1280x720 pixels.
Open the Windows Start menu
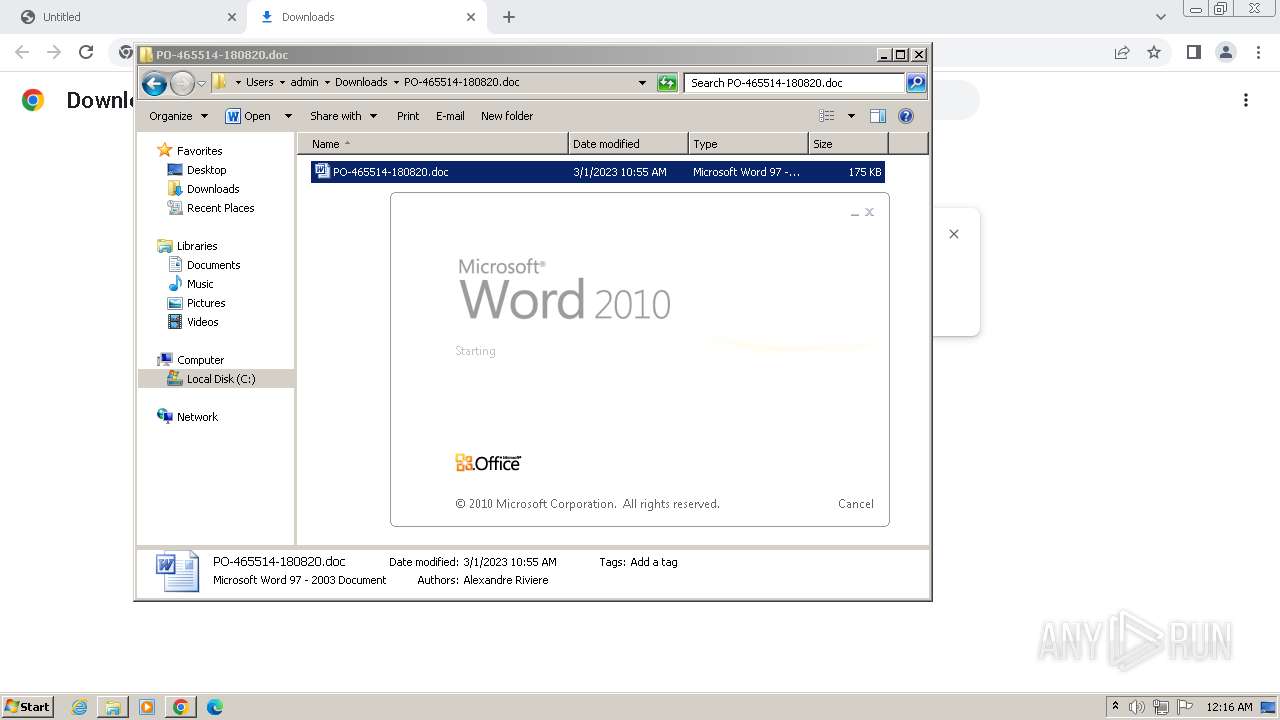point(28,706)
